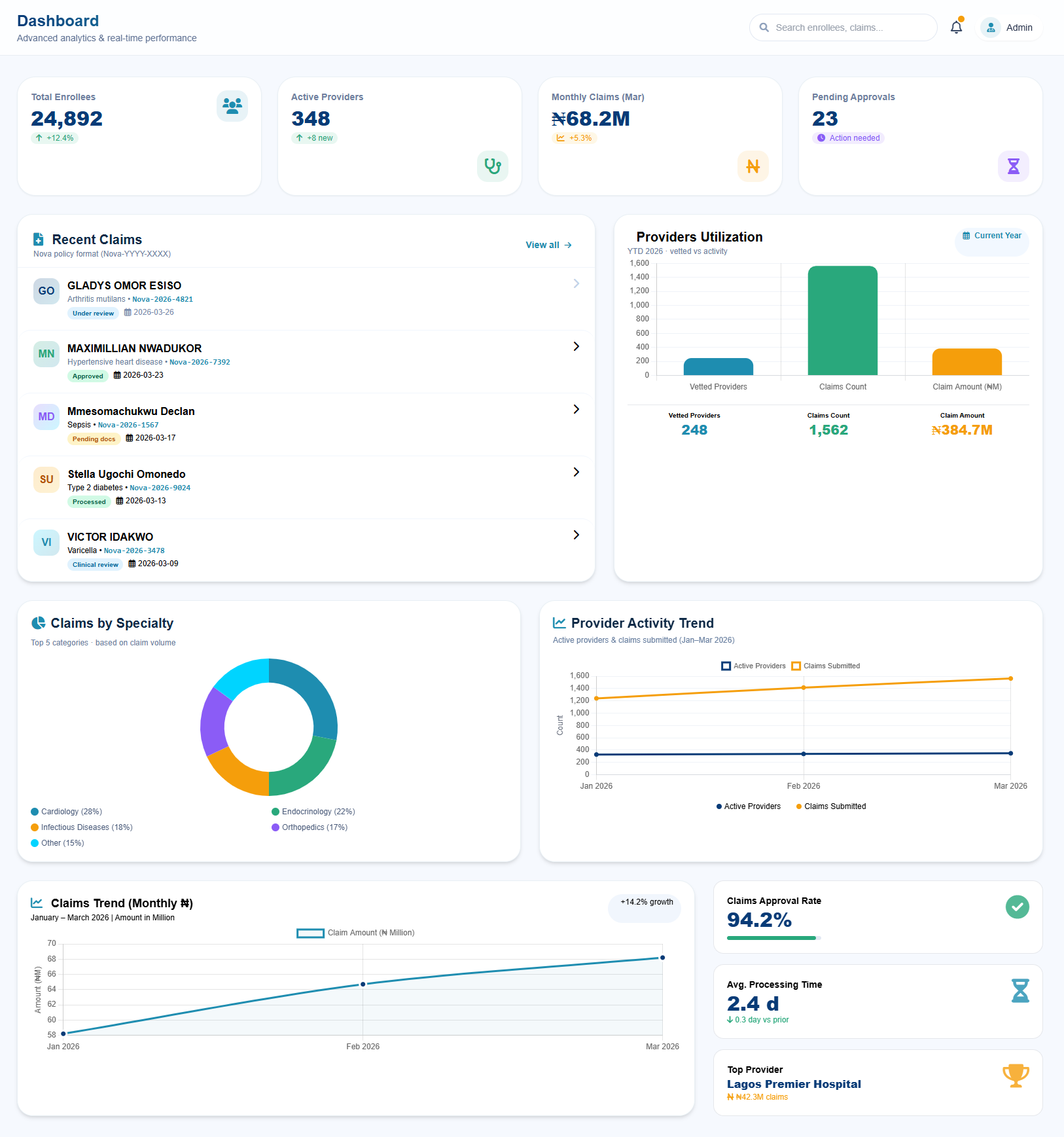The height and width of the screenshot is (1137, 1064).
Task: Click the Total Enrollees people icon
Action: pos(232,105)
